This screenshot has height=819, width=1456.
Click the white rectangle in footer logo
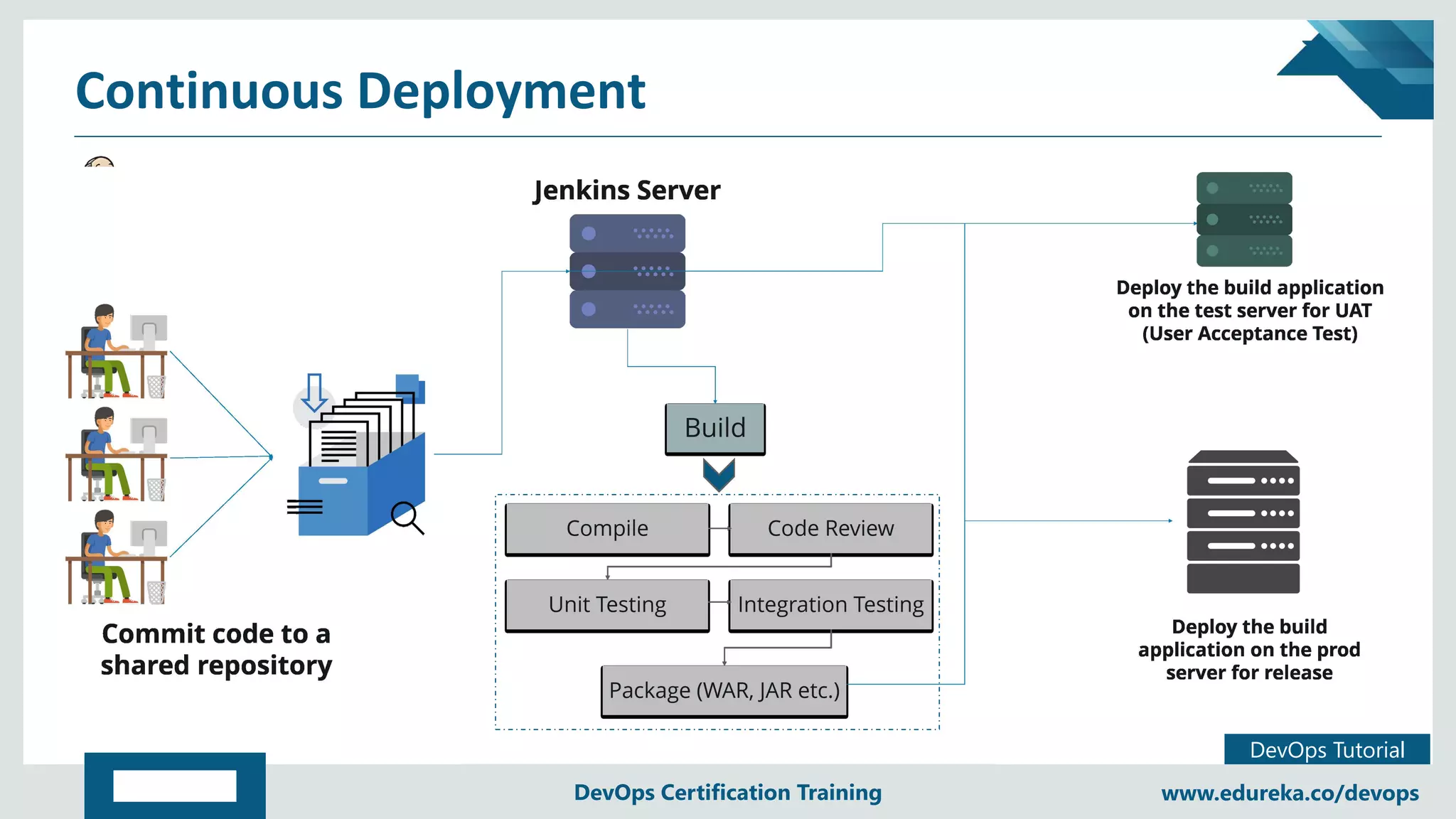click(x=175, y=786)
